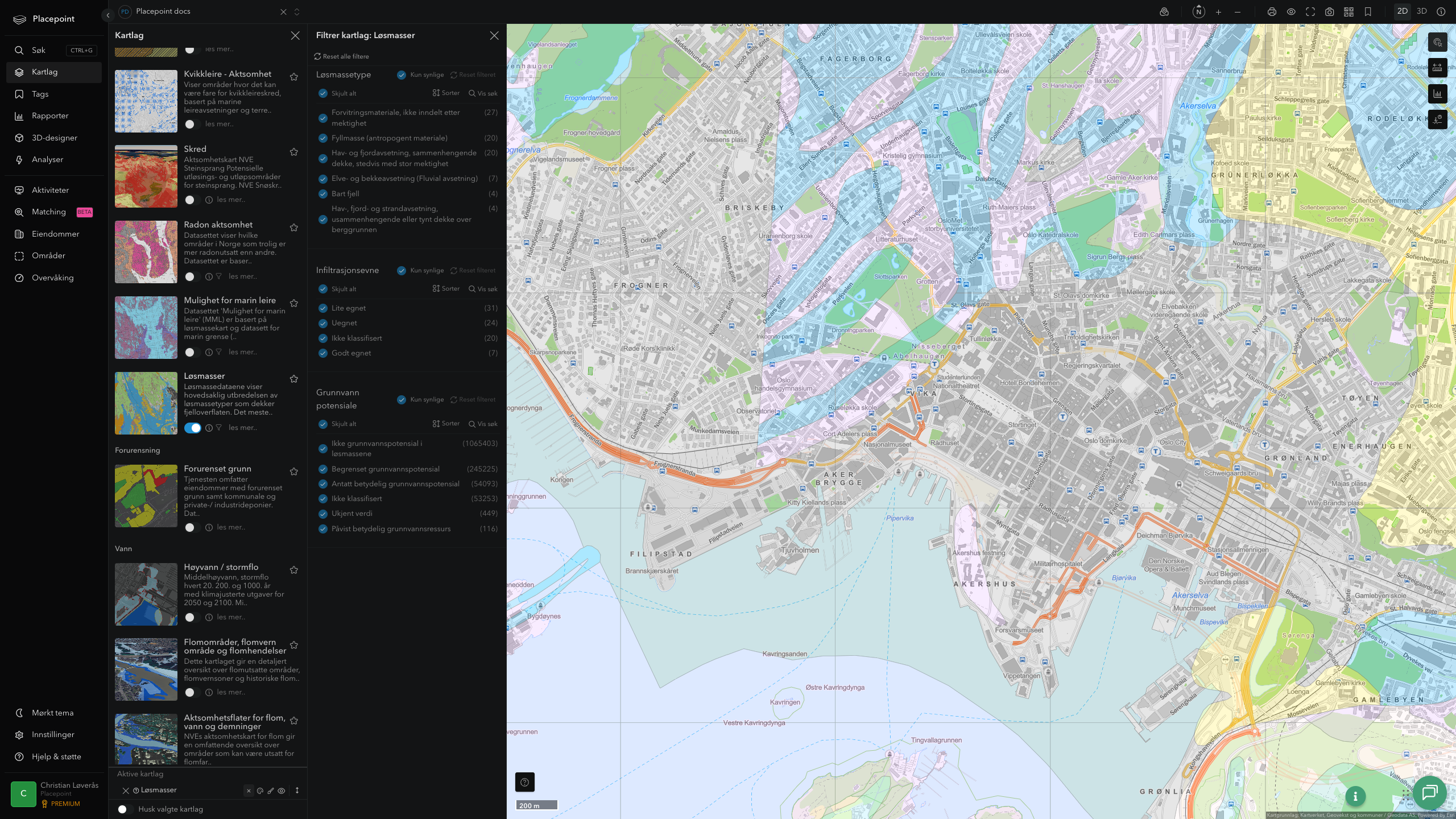Toggle visibility eye of active Løsmasser layer
The height and width of the screenshot is (819, 1456).
[x=282, y=791]
